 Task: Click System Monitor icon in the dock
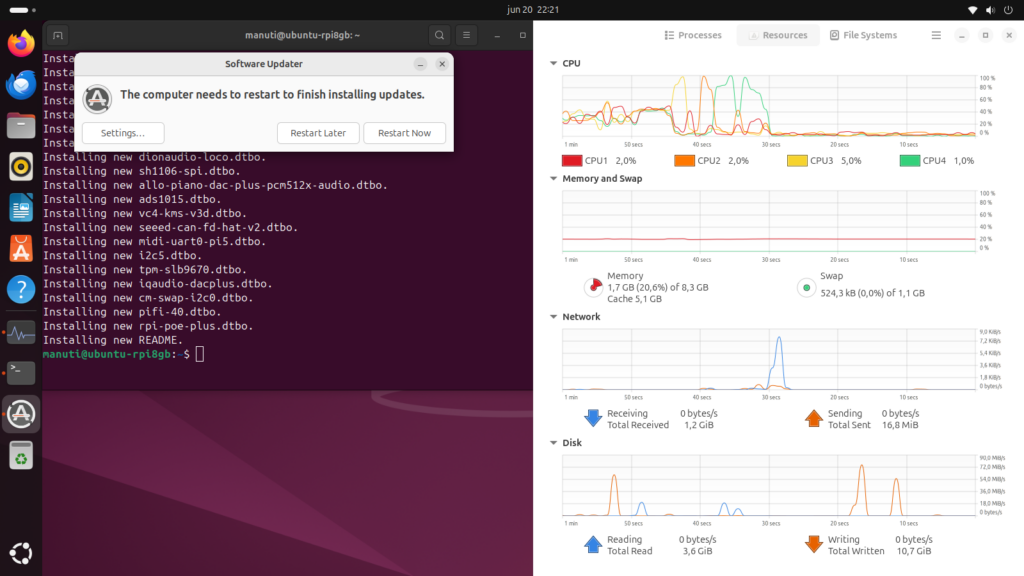coord(21,332)
